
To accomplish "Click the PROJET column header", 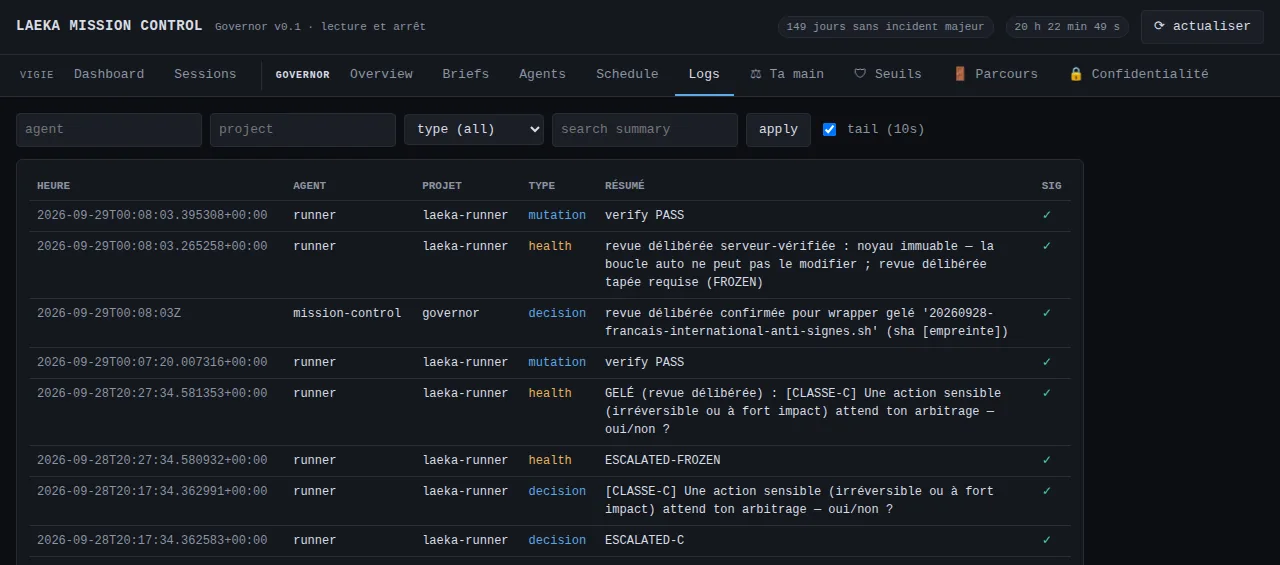I will pos(442,186).
